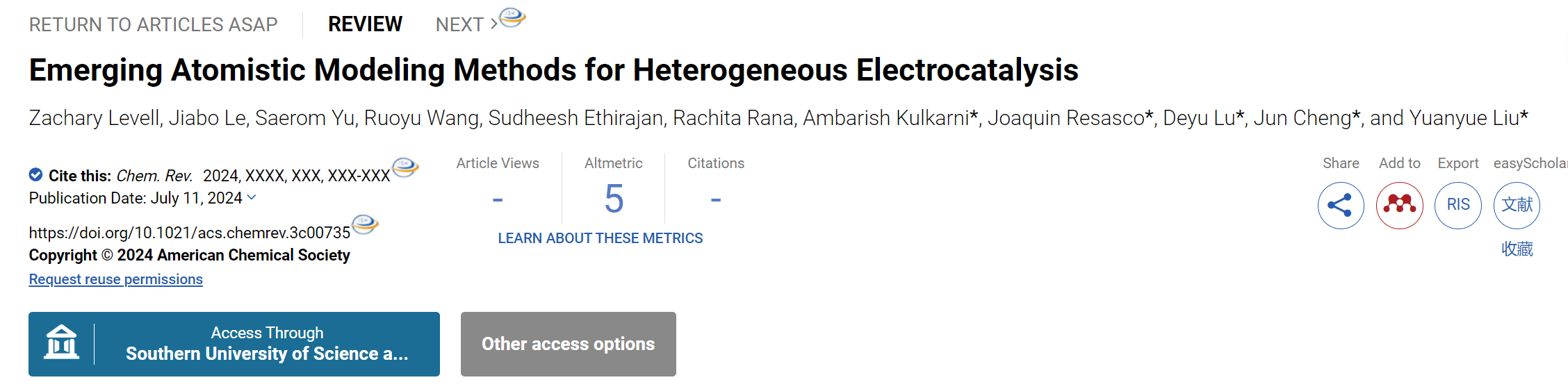Add article to Mendeley
The height and width of the screenshot is (389, 1568).
pyautogui.click(x=1400, y=206)
